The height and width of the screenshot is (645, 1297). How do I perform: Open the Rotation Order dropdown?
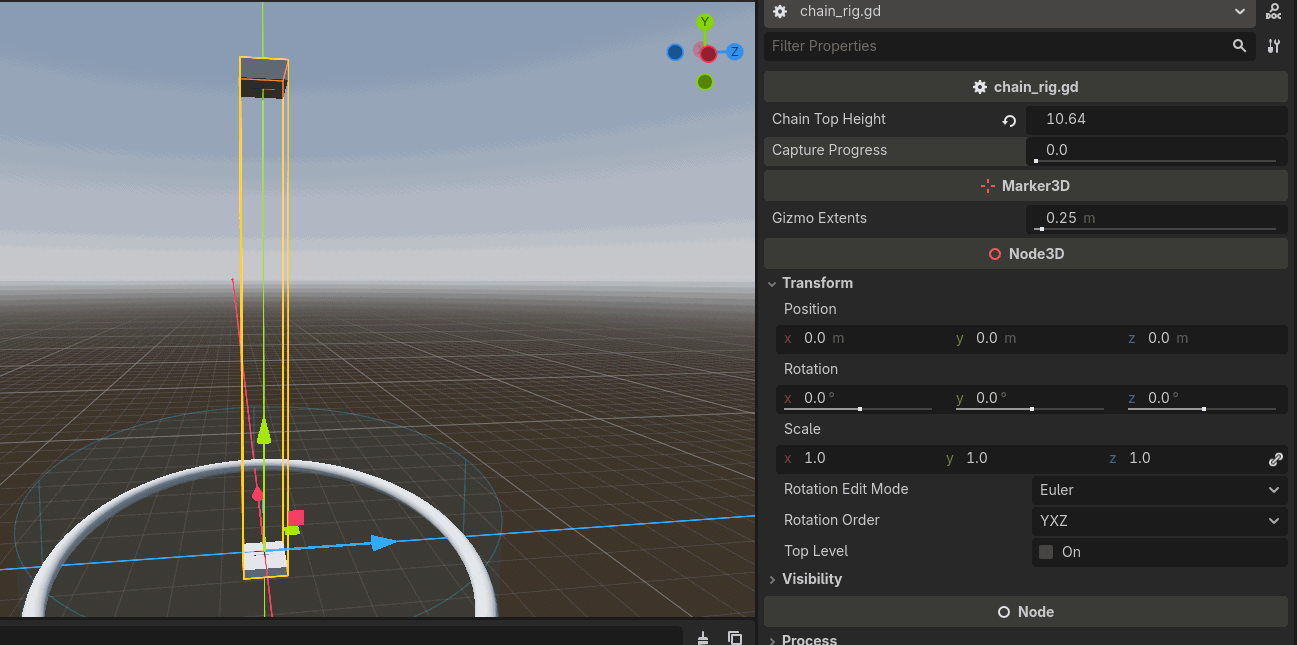pos(1158,521)
